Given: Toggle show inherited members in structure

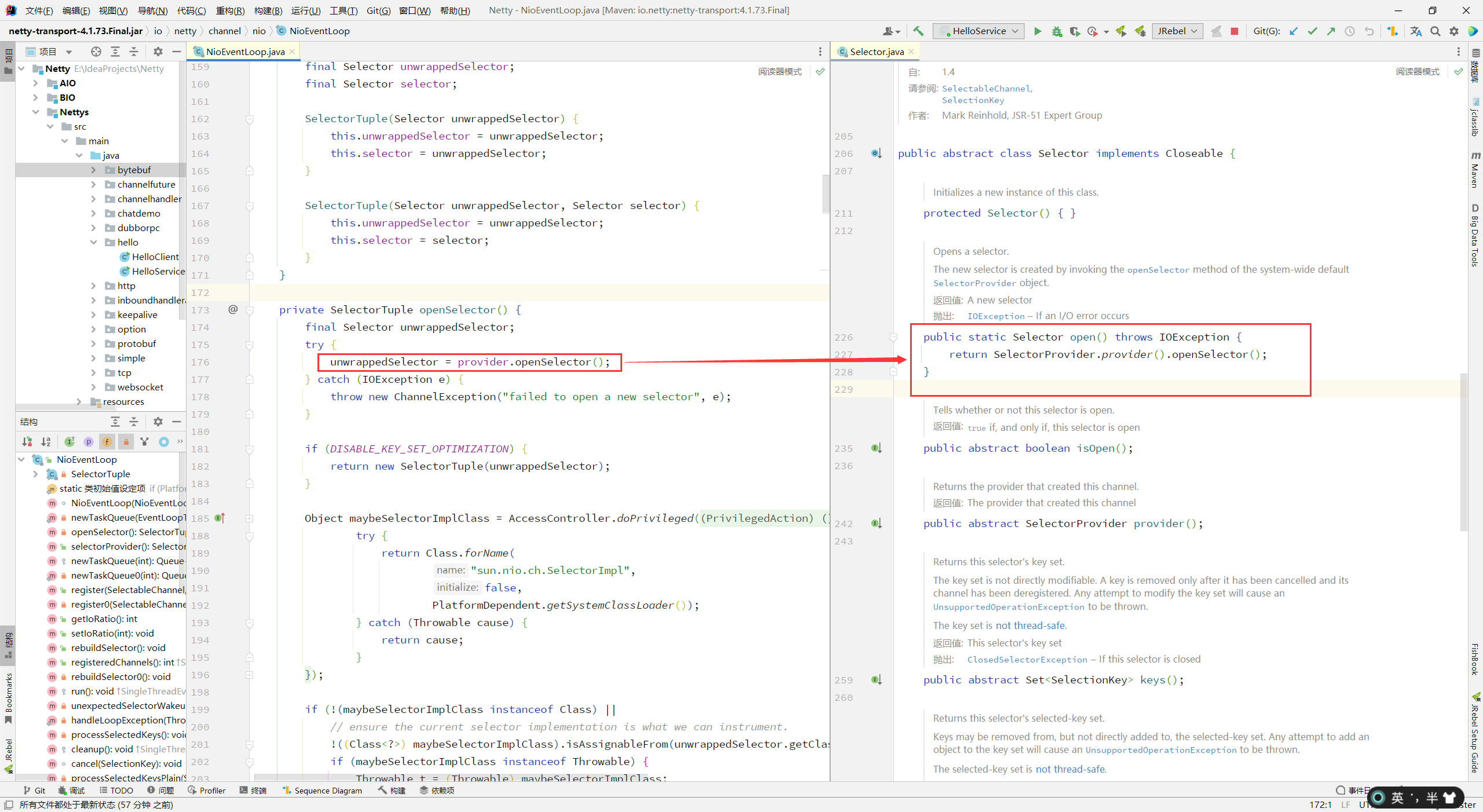Looking at the screenshot, I should coord(70,442).
